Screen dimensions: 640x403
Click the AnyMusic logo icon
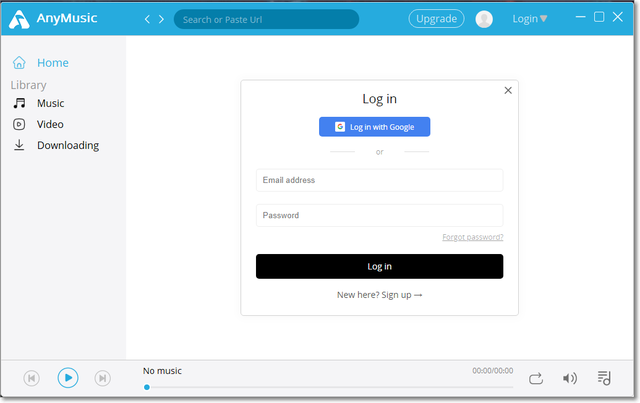[18, 19]
